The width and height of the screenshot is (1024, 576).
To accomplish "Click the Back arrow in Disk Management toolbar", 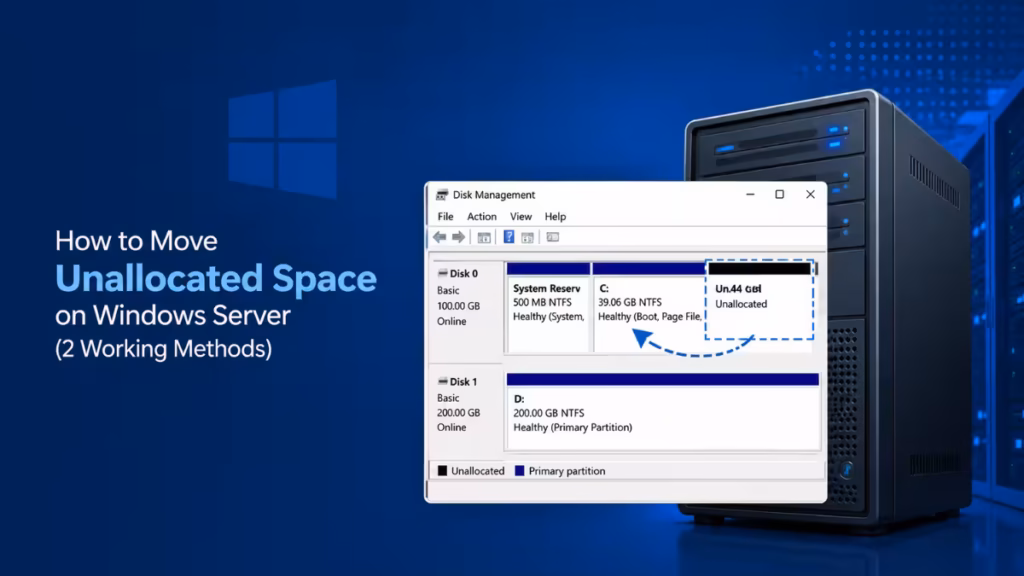I will 440,237.
